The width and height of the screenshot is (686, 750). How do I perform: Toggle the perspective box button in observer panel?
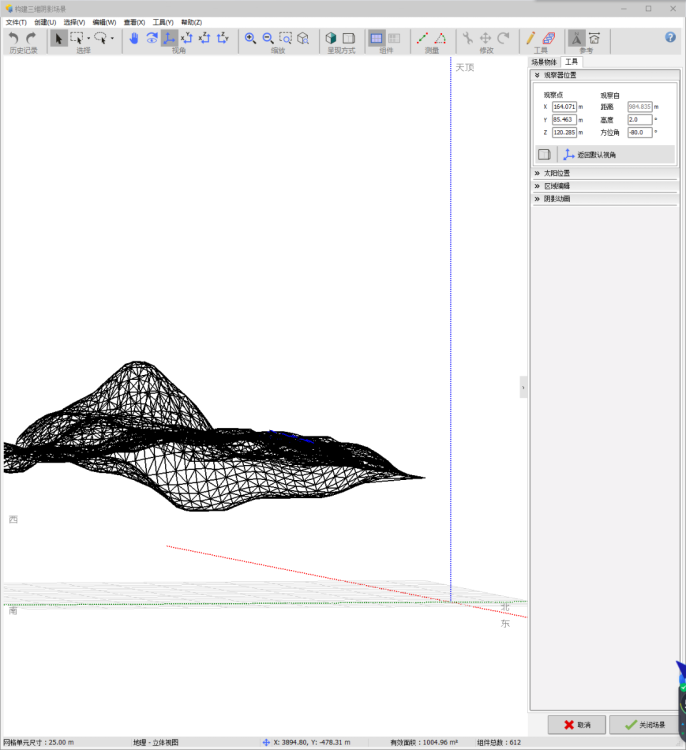[x=544, y=154]
